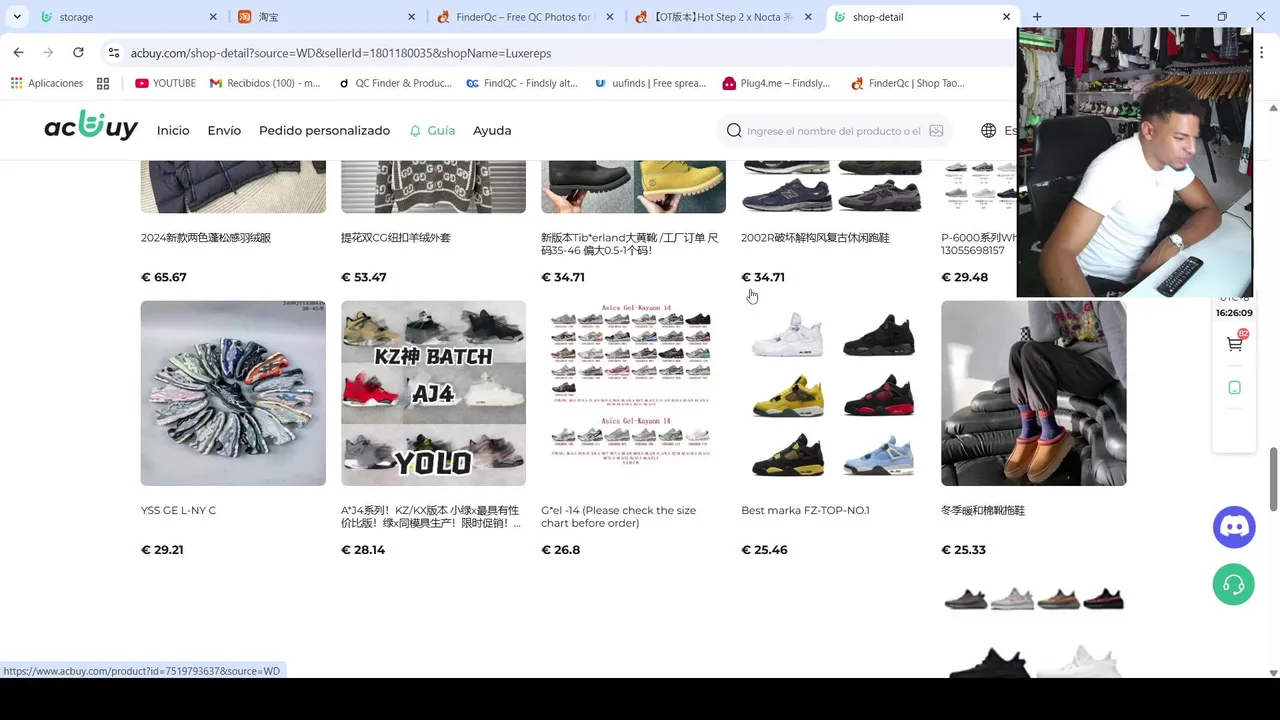The width and height of the screenshot is (1280, 720).
Task: Open the Asics Gel-Kayano 14 product image
Action: click(x=633, y=393)
